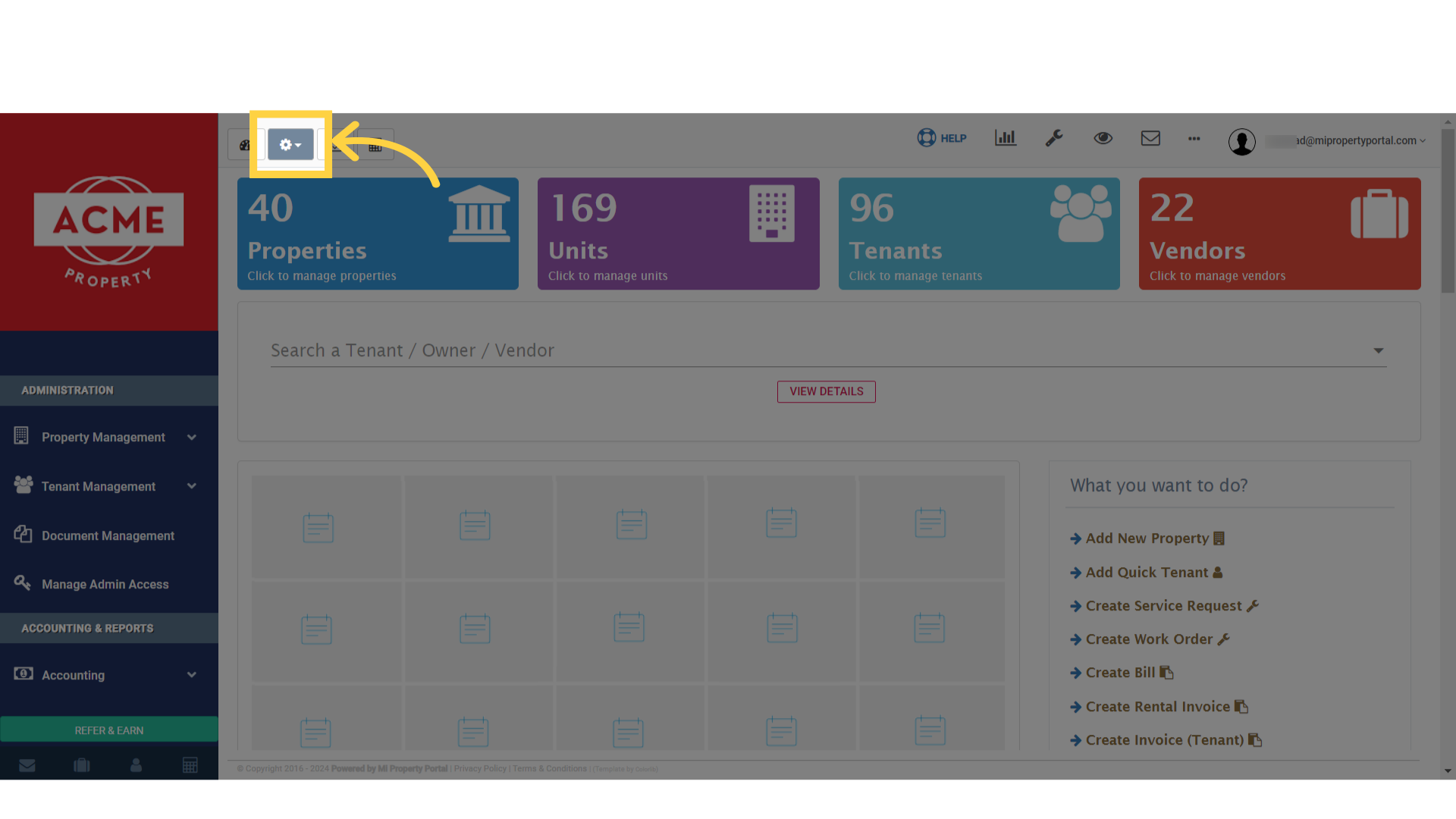Click the Create Service Request link
Viewport: 1456px width, 819px height.
pyautogui.click(x=1164, y=606)
